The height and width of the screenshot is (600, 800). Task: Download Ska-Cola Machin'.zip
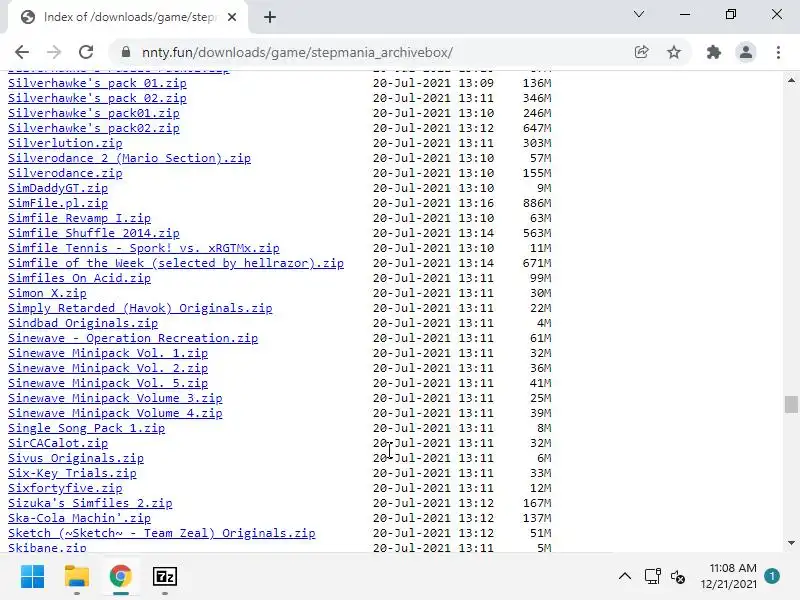point(79,518)
